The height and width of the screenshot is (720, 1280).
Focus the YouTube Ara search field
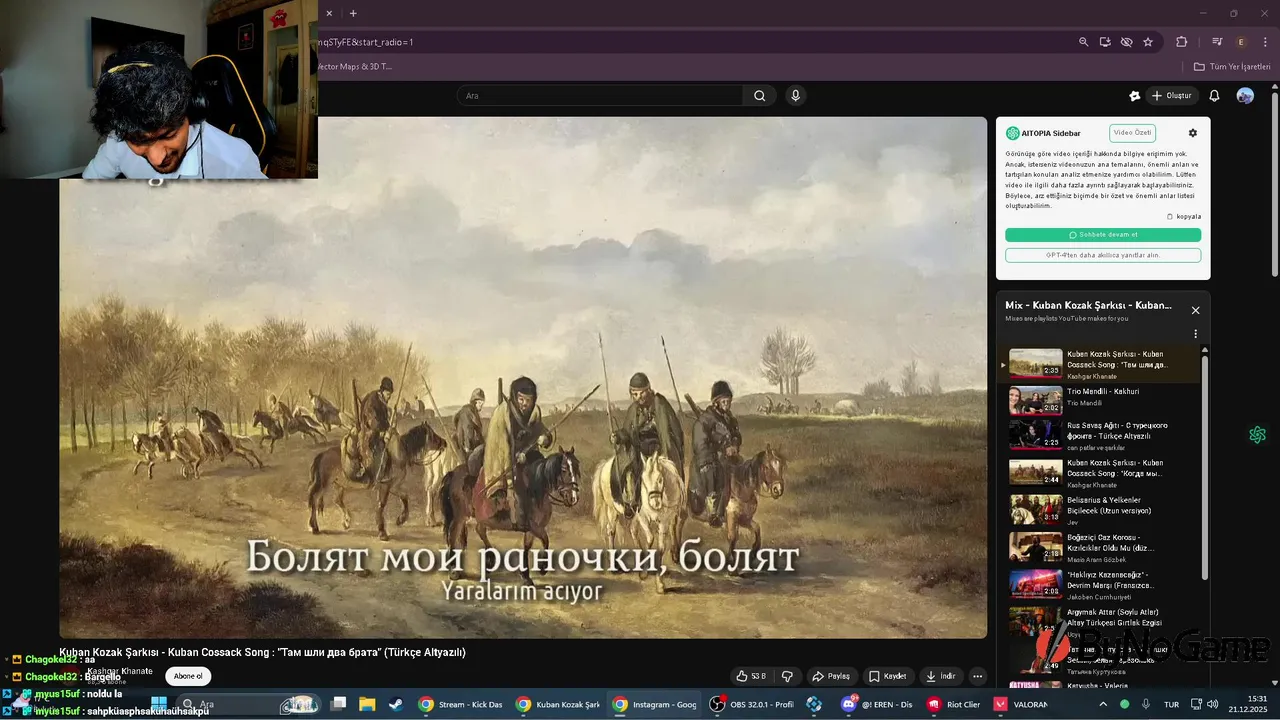tap(600, 96)
